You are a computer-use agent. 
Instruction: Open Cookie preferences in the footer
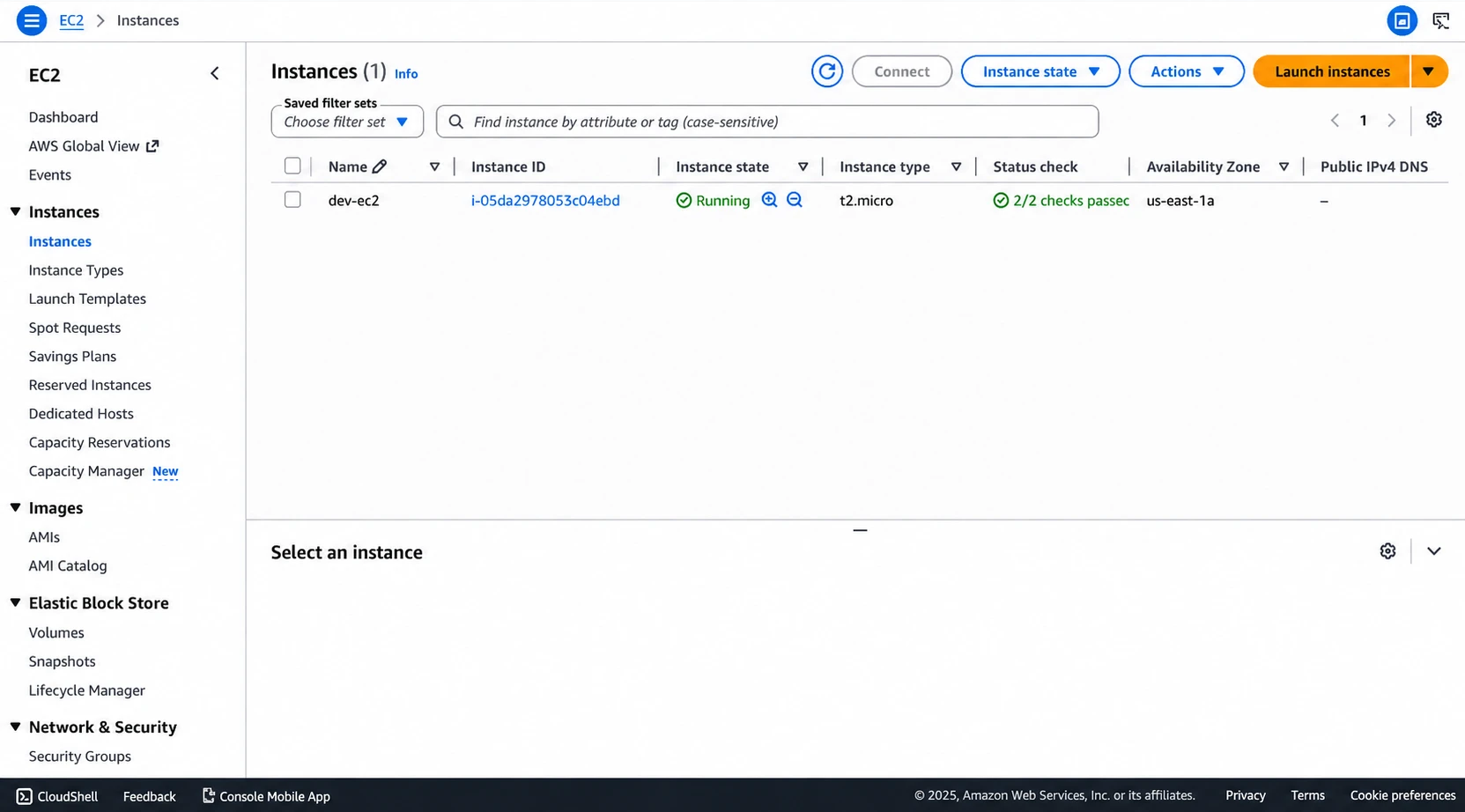[1402, 795]
